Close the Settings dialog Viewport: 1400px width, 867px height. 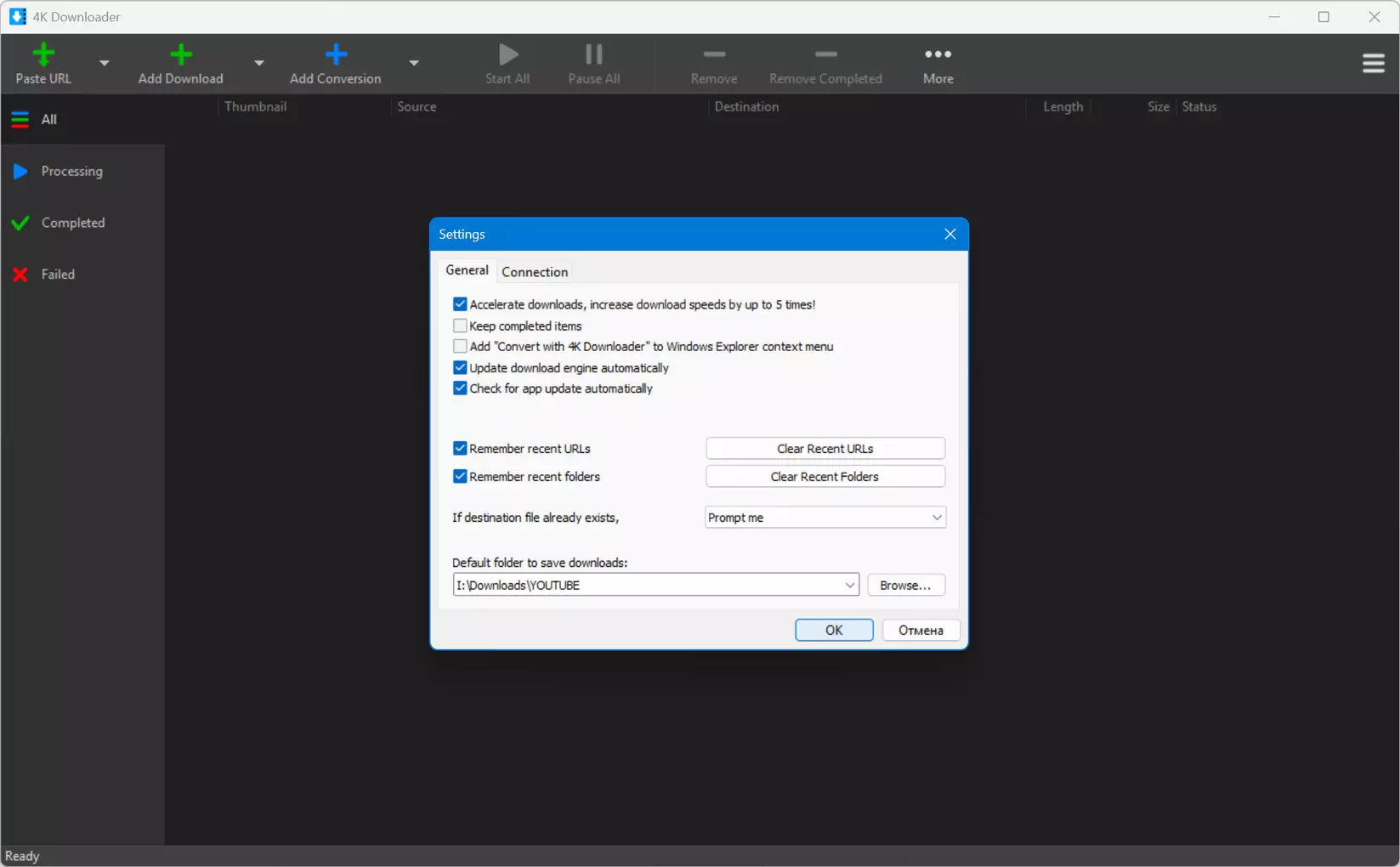click(950, 235)
